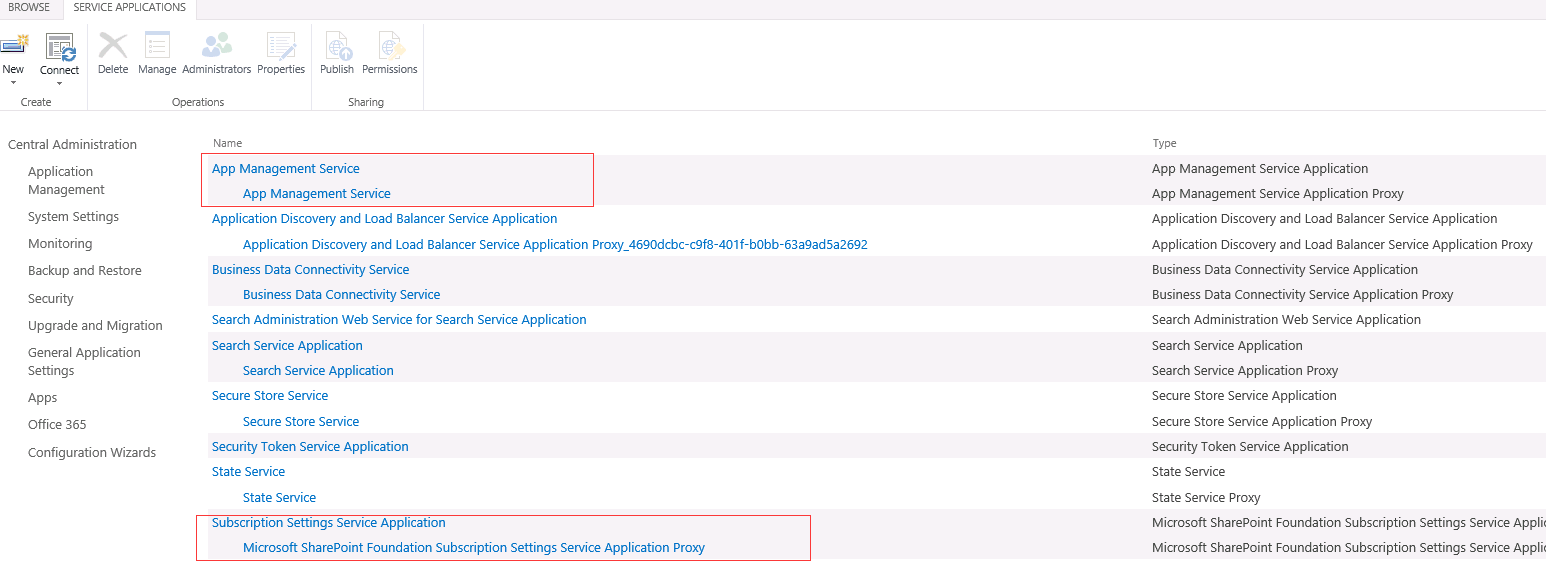Click the Publish ribbon icon
Screen dimensions: 1546x567
tap(337, 45)
